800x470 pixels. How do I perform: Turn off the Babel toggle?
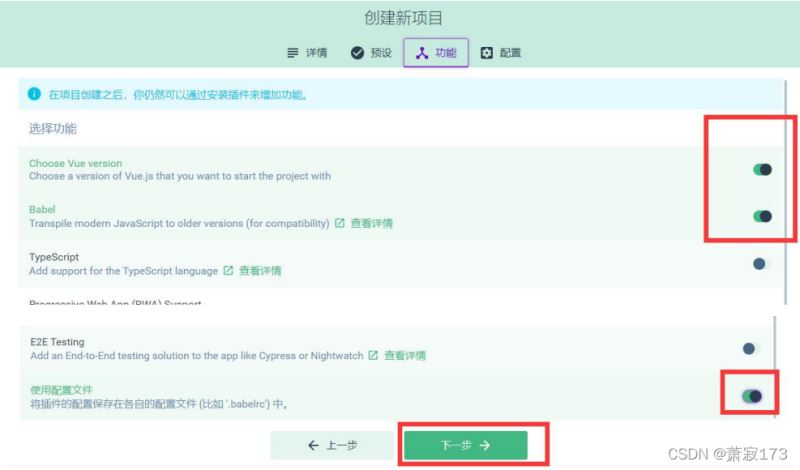click(762, 215)
